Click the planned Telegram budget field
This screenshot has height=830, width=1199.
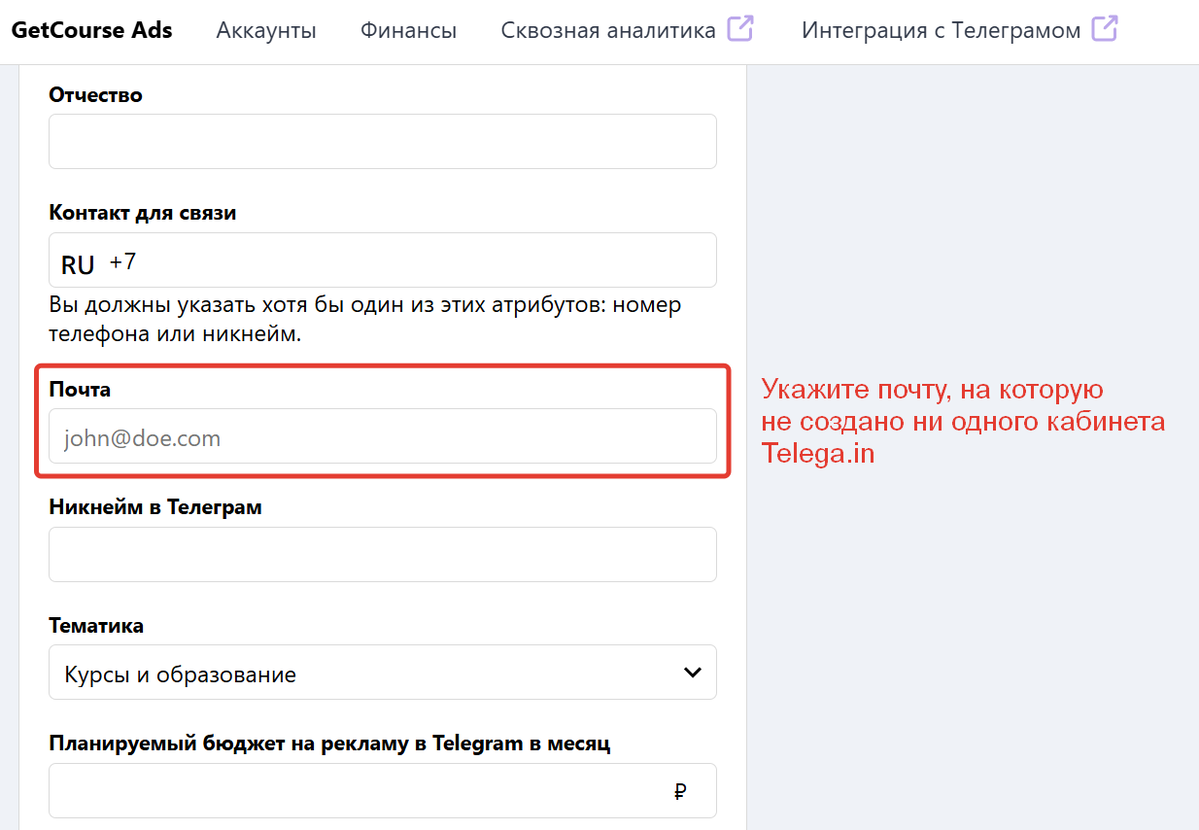click(x=350, y=791)
